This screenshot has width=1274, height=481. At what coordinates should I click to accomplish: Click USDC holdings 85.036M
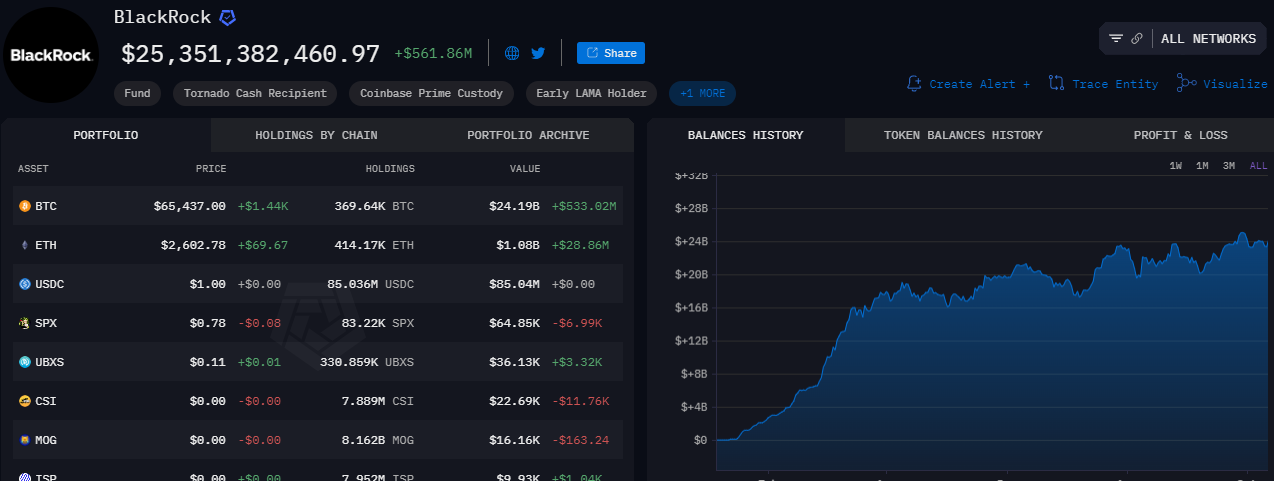coord(353,284)
